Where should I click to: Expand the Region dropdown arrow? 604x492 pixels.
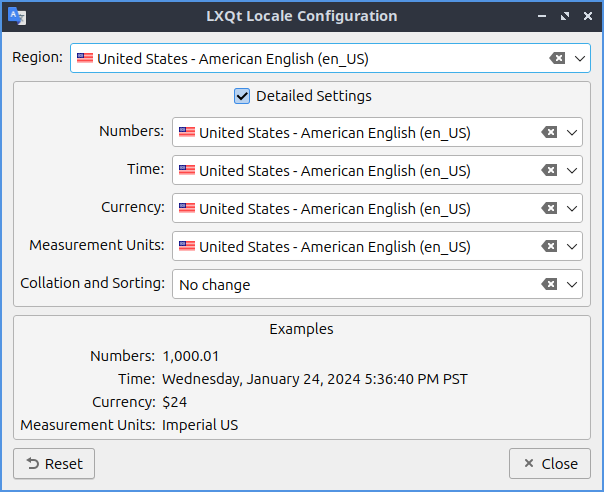(x=581, y=59)
